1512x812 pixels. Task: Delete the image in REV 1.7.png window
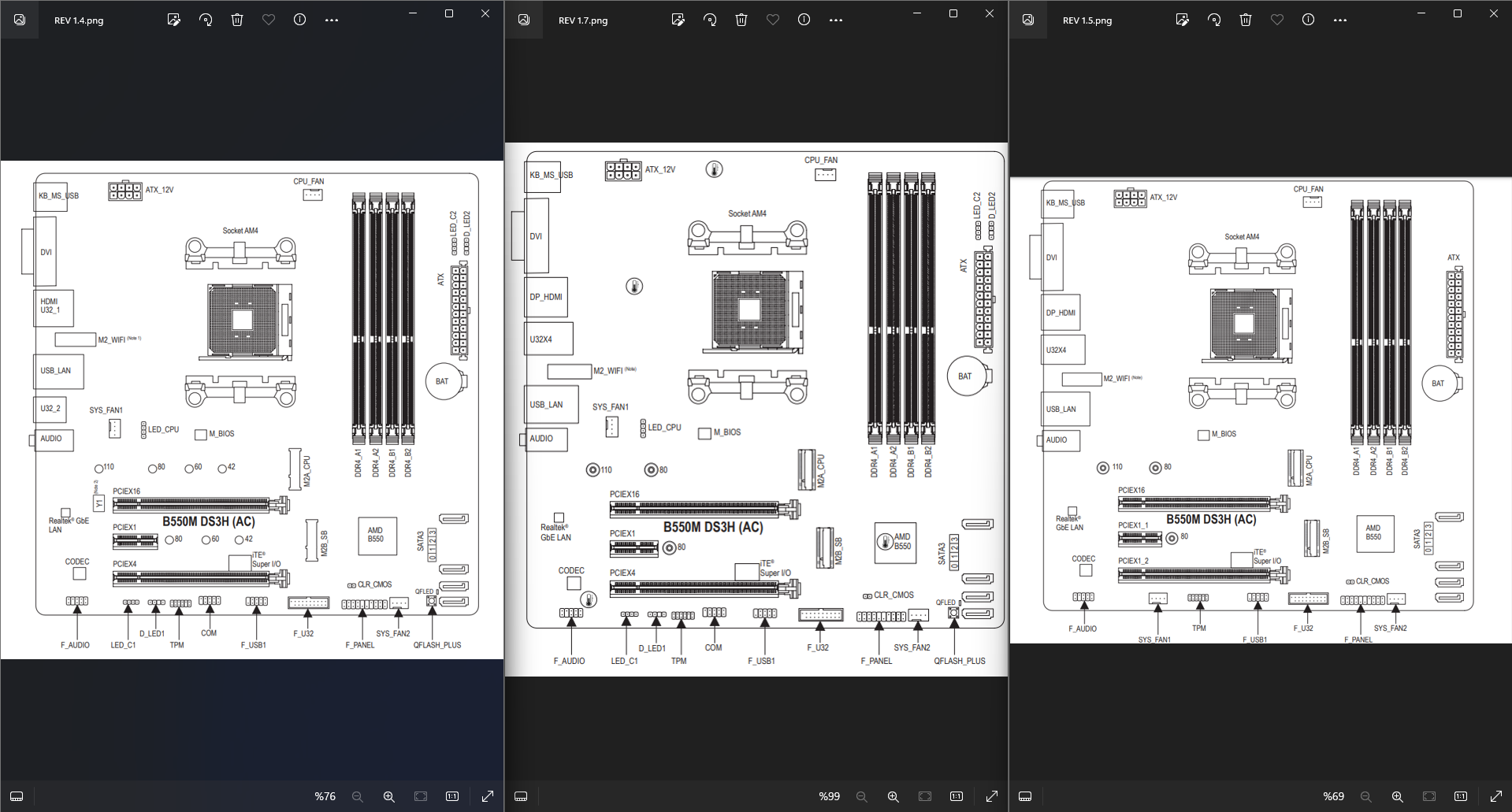[x=741, y=20]
